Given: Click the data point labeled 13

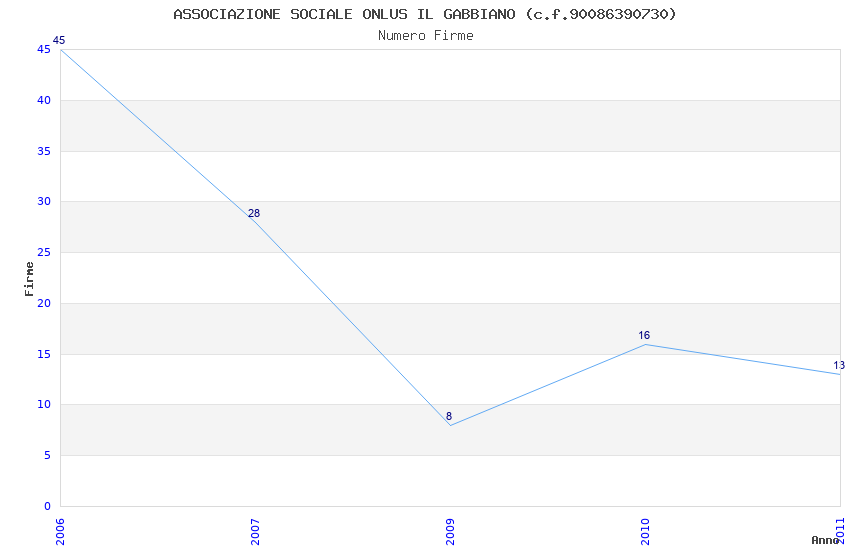Looking at the screenshot, I should click(x=840, y=374).
